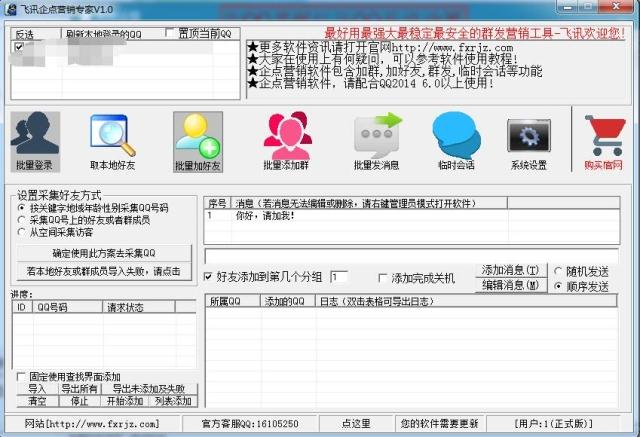640x437 pixels.
Task: Click the 编辑消息(M) button
Action: point(510,285)
